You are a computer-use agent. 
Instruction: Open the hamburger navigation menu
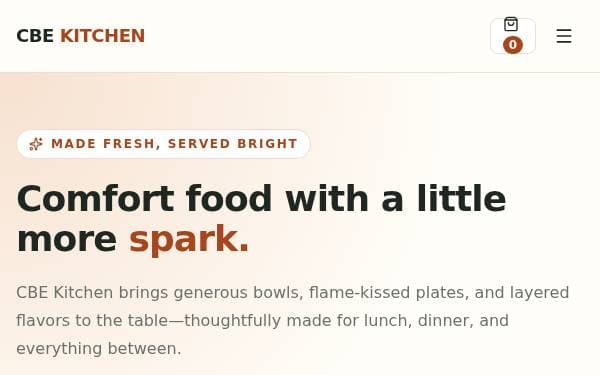point(564,36)
